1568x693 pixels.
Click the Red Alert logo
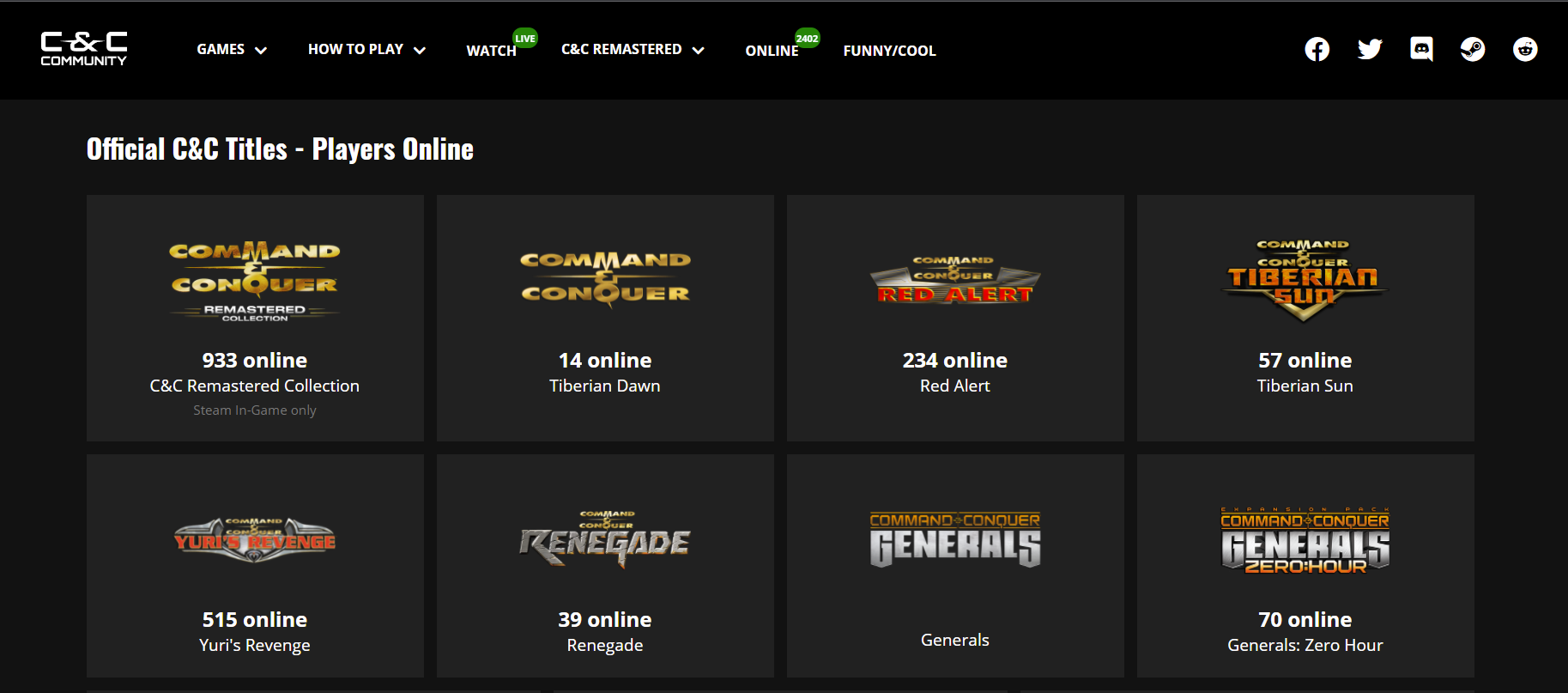(x=955, y=280)
